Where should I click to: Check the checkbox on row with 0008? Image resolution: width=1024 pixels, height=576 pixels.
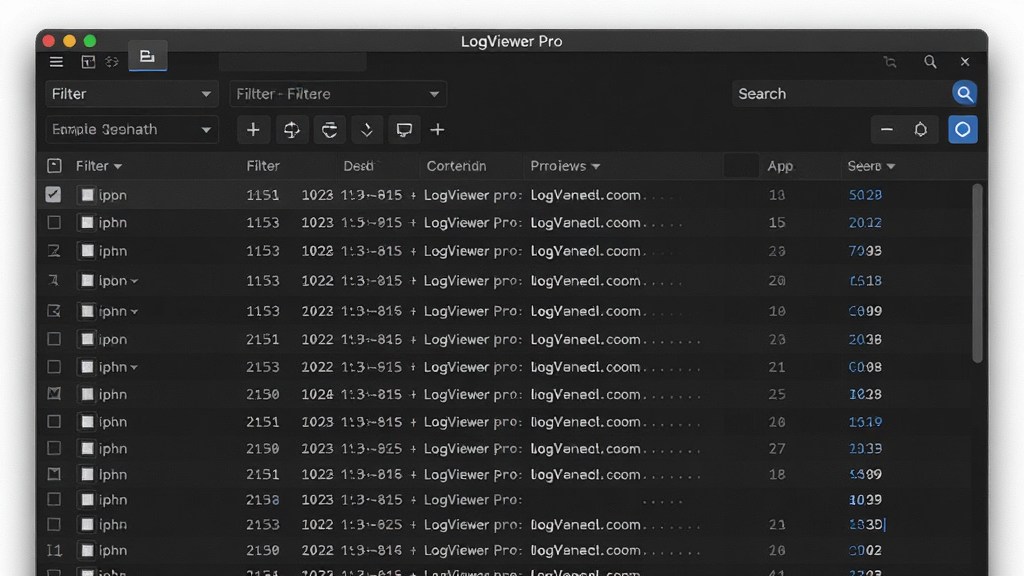54,367
